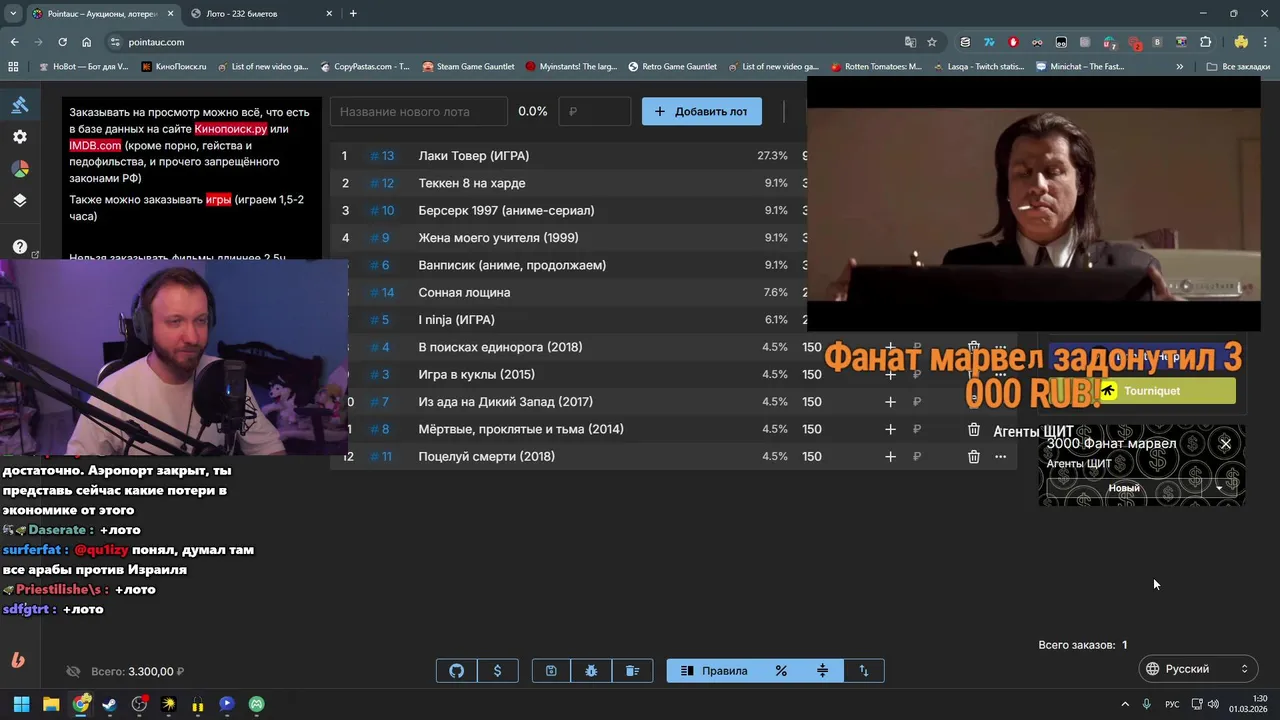
Task: Close the 3000 Фанат марвел donation card
Action: (x=1225, y=444)
